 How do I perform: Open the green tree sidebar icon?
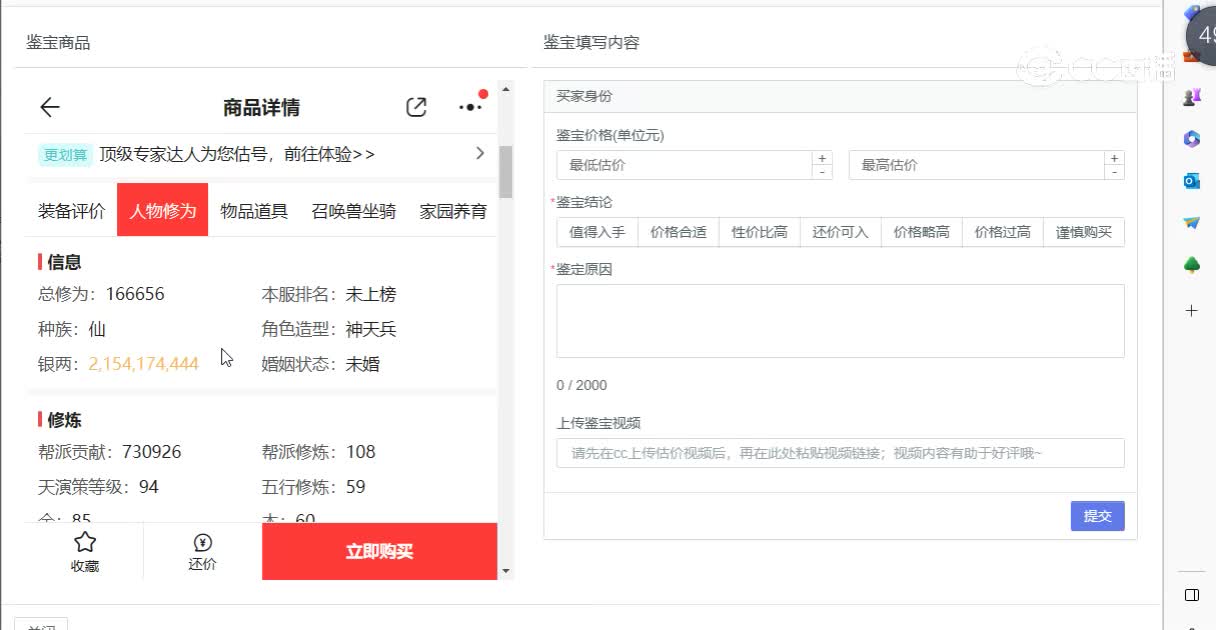pyautogui.click(x=1191, y=265)
